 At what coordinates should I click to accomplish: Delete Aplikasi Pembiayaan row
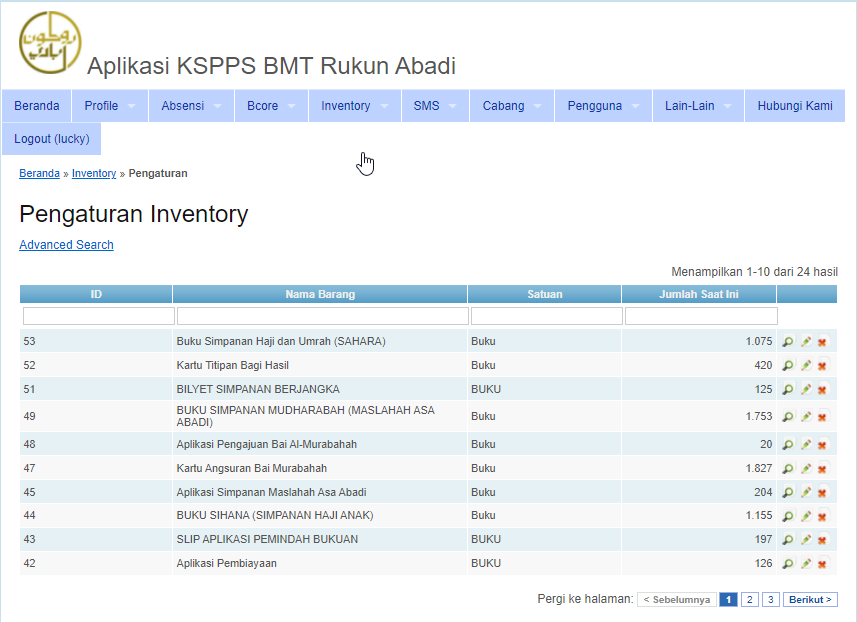point(822,563)
